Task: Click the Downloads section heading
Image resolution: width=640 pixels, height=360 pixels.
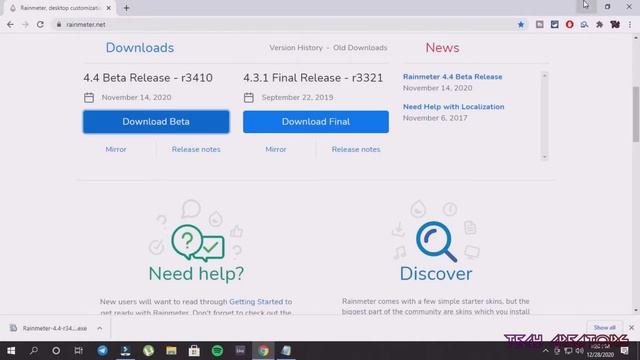Action: (140, 48)
